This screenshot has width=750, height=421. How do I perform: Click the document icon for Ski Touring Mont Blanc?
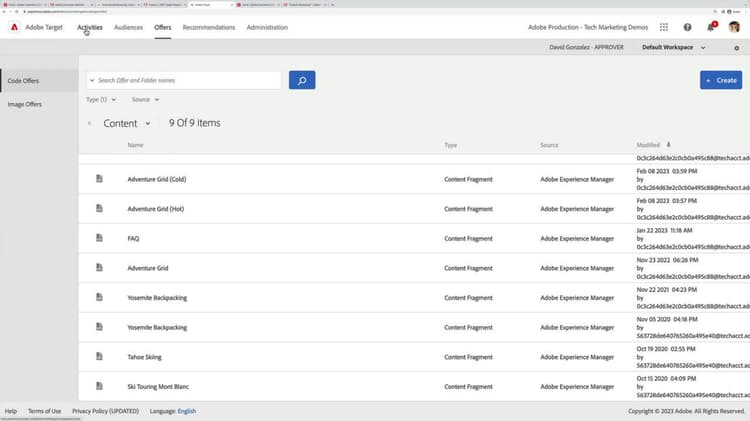[99, 386]
